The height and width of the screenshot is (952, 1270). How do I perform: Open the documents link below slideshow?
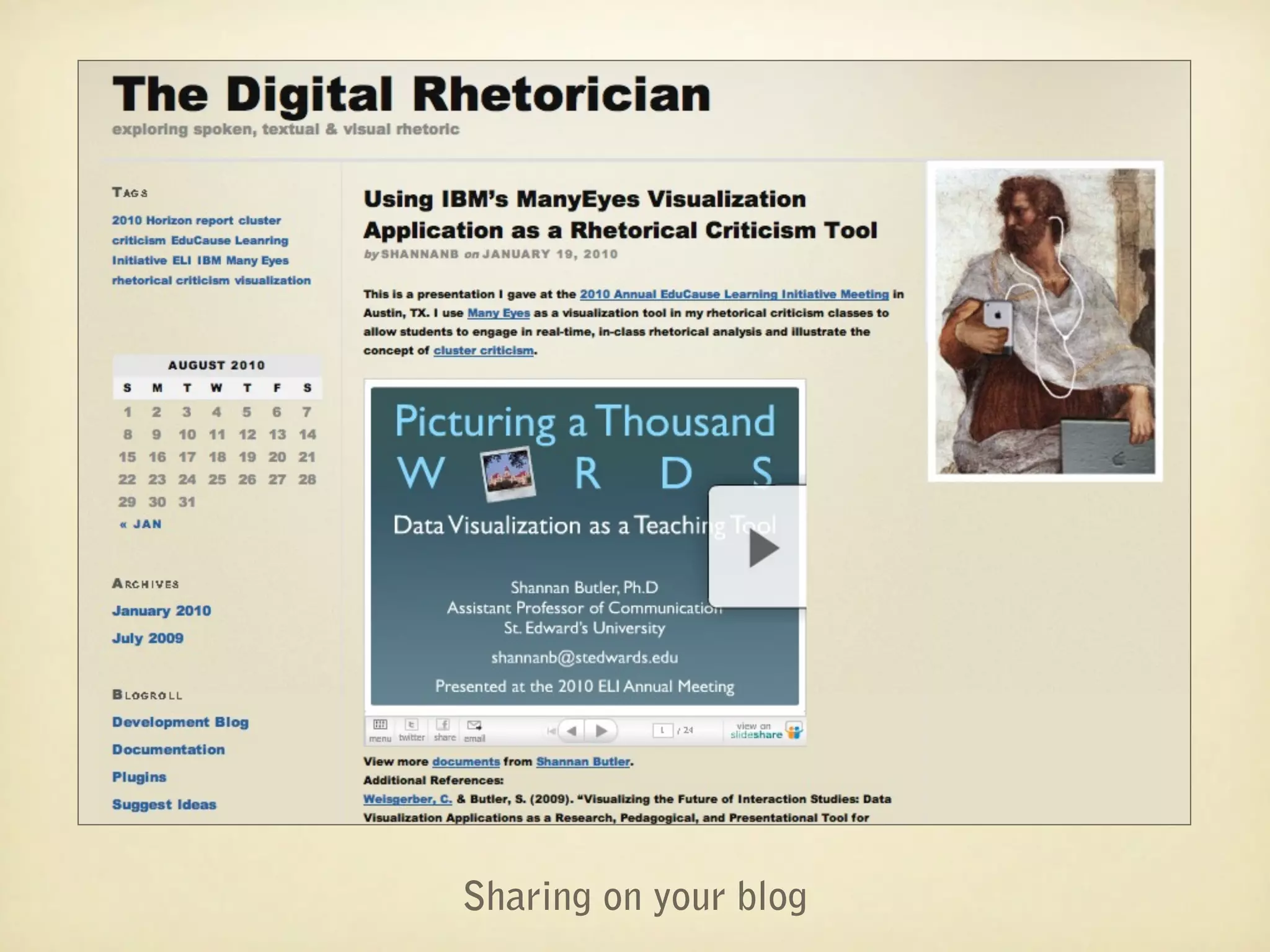pos(466,762)
